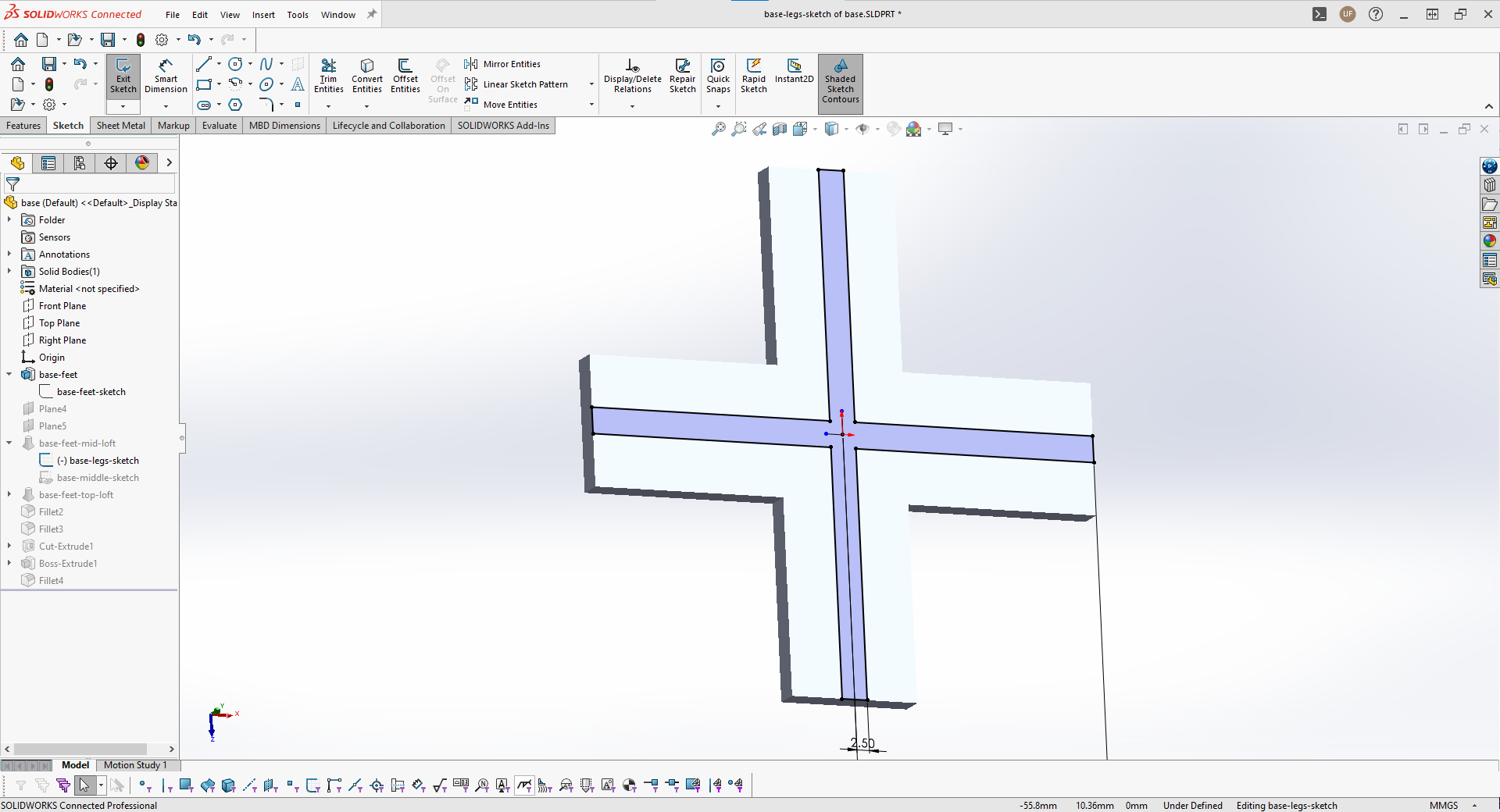
Task: Click the feature tree horizontal scrollbar
Action: [x=80, y=750]
